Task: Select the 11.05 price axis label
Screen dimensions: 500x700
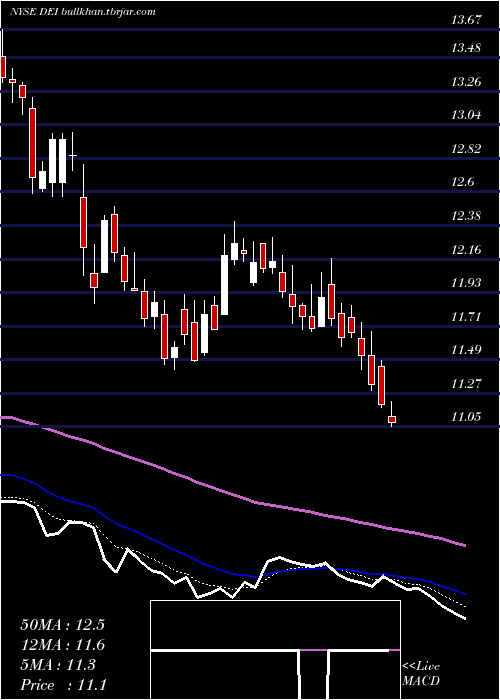Action: (x=466, y=417)
